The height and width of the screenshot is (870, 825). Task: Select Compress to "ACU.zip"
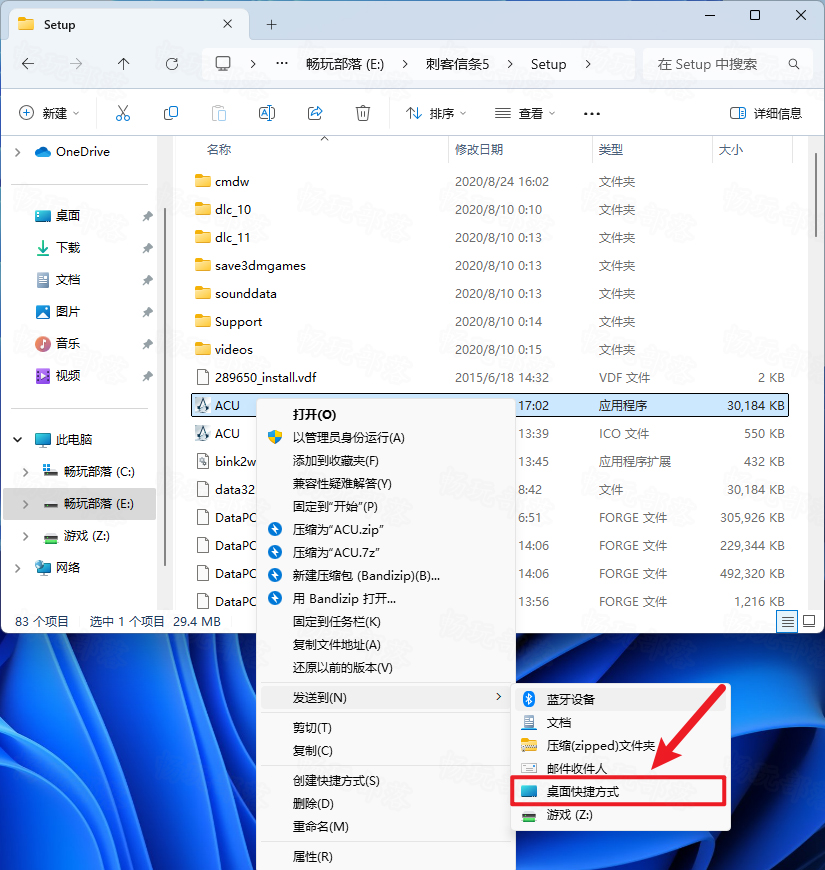(x=386, y=529)
